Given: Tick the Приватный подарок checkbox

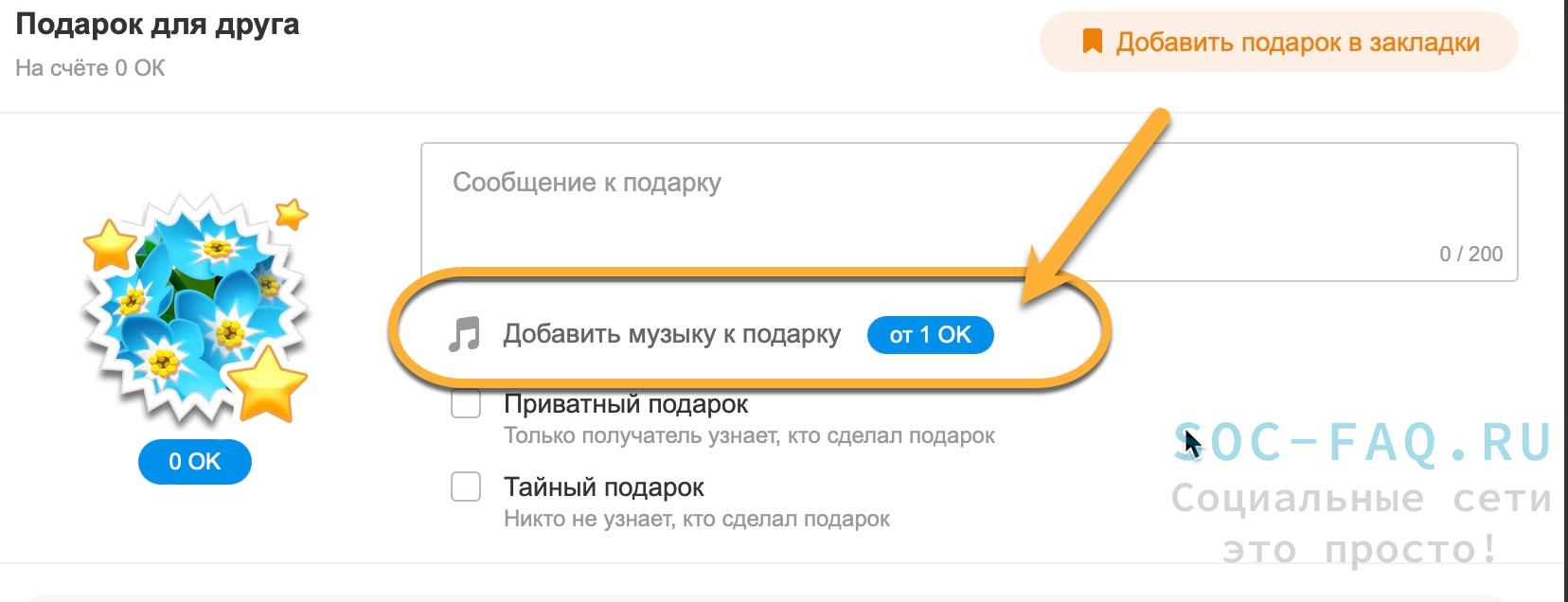Looking at the screenshot, I should [x=466, y=404].
